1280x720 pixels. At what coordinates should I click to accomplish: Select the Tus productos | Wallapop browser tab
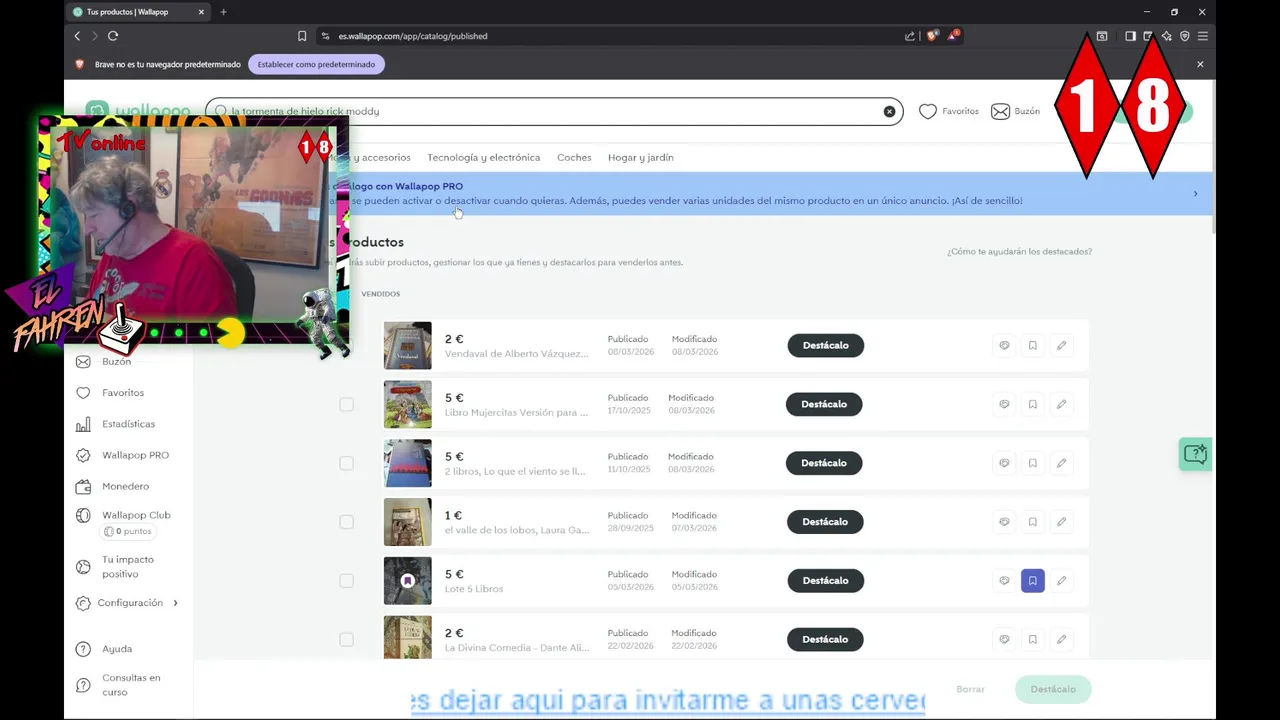tap(137, 12)
